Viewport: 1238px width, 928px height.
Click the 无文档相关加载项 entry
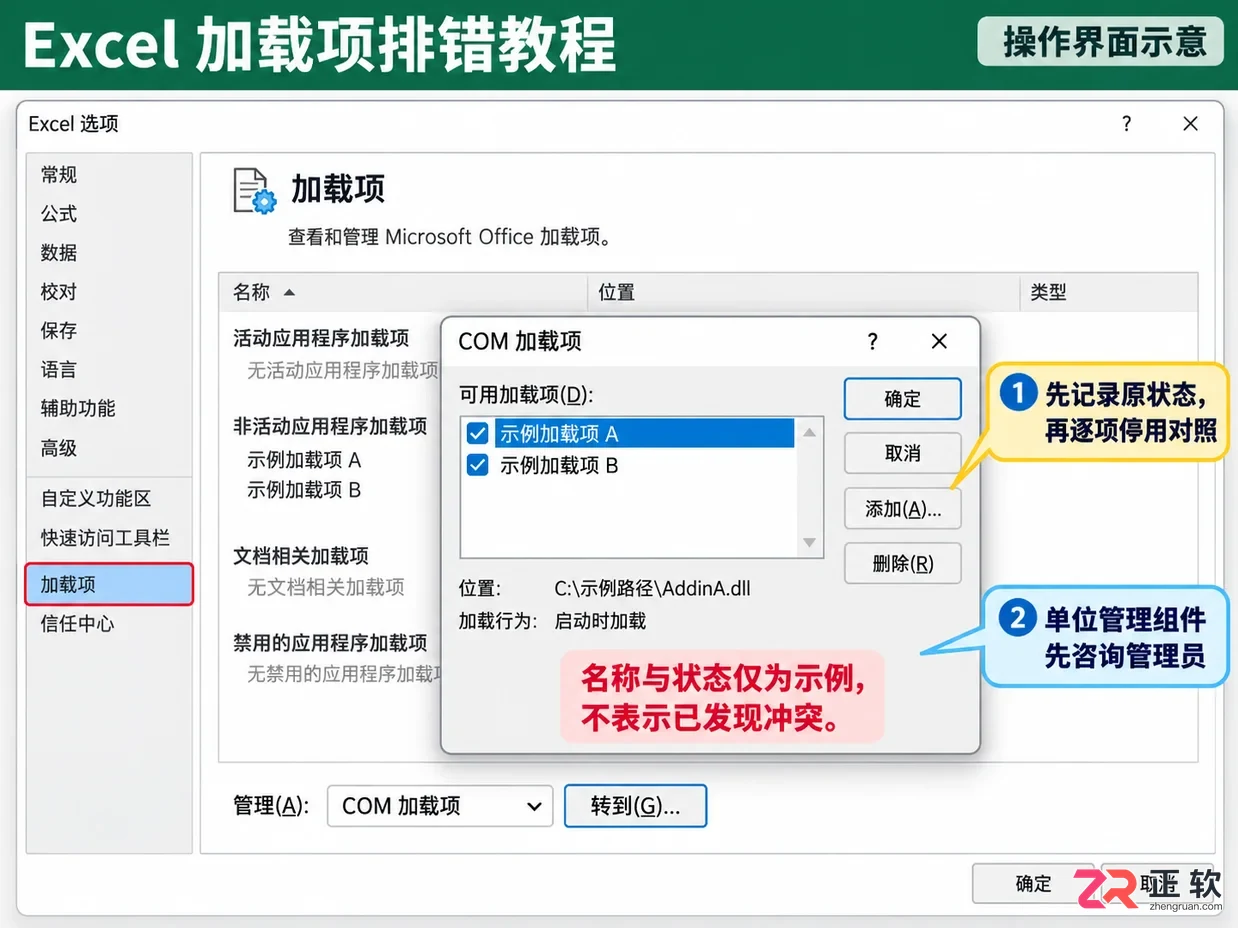pyautogui.click(x=326, y=587)
